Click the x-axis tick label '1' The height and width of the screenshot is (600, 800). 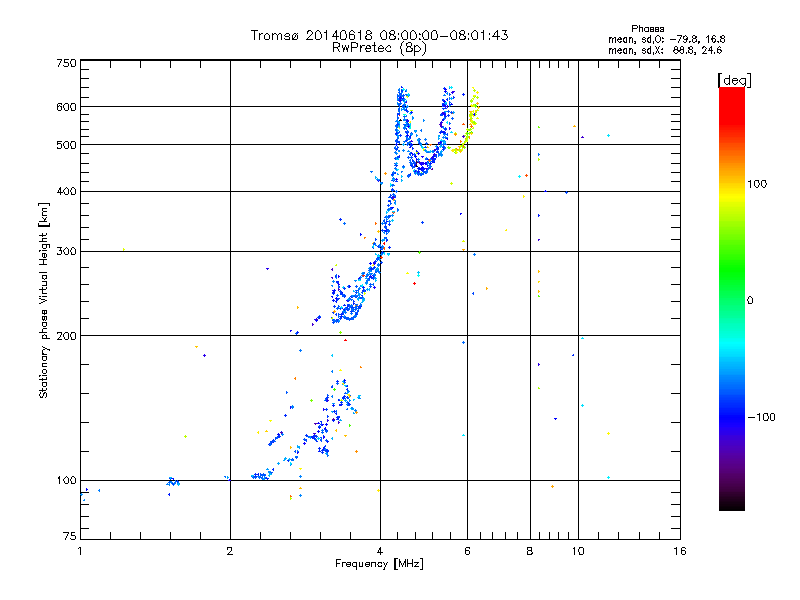[x=80, y=551]
